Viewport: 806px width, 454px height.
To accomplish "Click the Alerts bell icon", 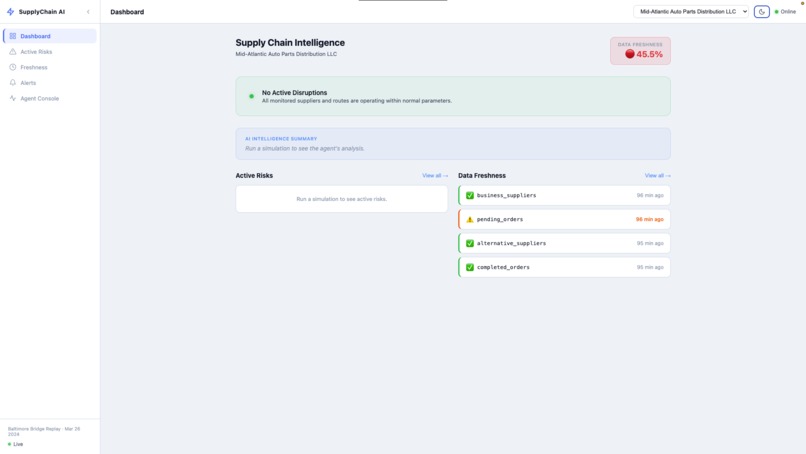I will tap(13, 83).
